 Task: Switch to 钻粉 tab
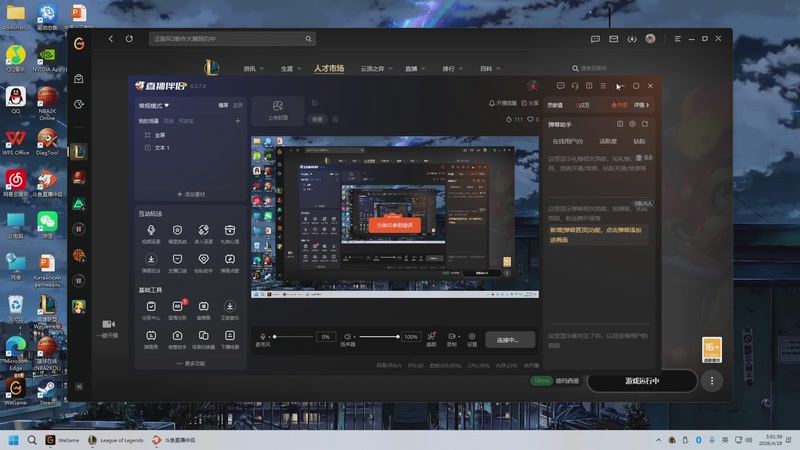point(639,141)
